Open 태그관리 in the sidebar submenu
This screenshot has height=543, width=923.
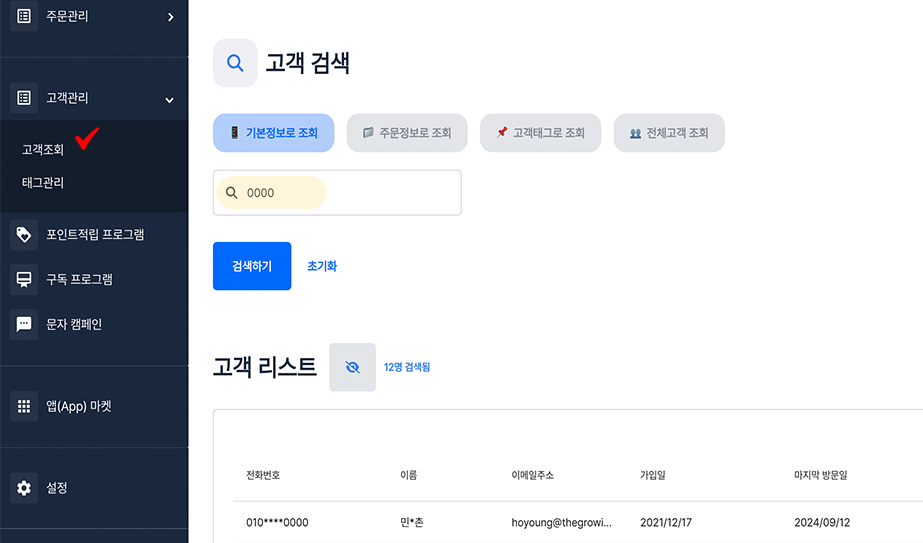(x=43, y=183)
